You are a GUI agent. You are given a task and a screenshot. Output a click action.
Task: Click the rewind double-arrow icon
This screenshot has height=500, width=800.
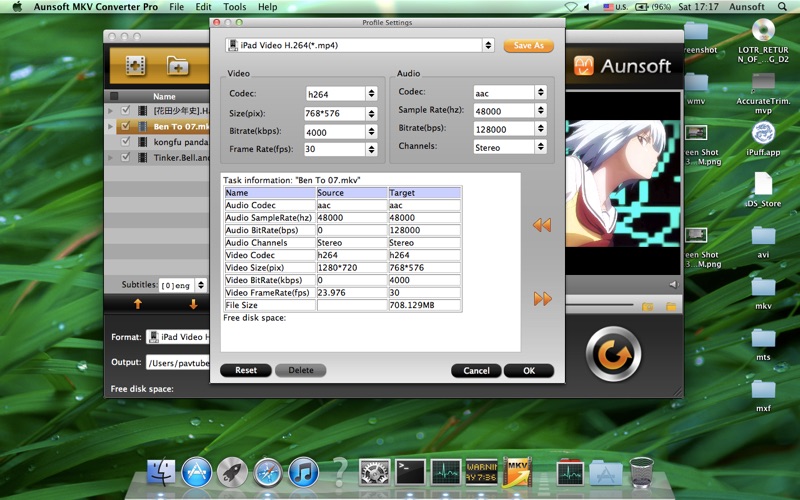click(542, 225)
